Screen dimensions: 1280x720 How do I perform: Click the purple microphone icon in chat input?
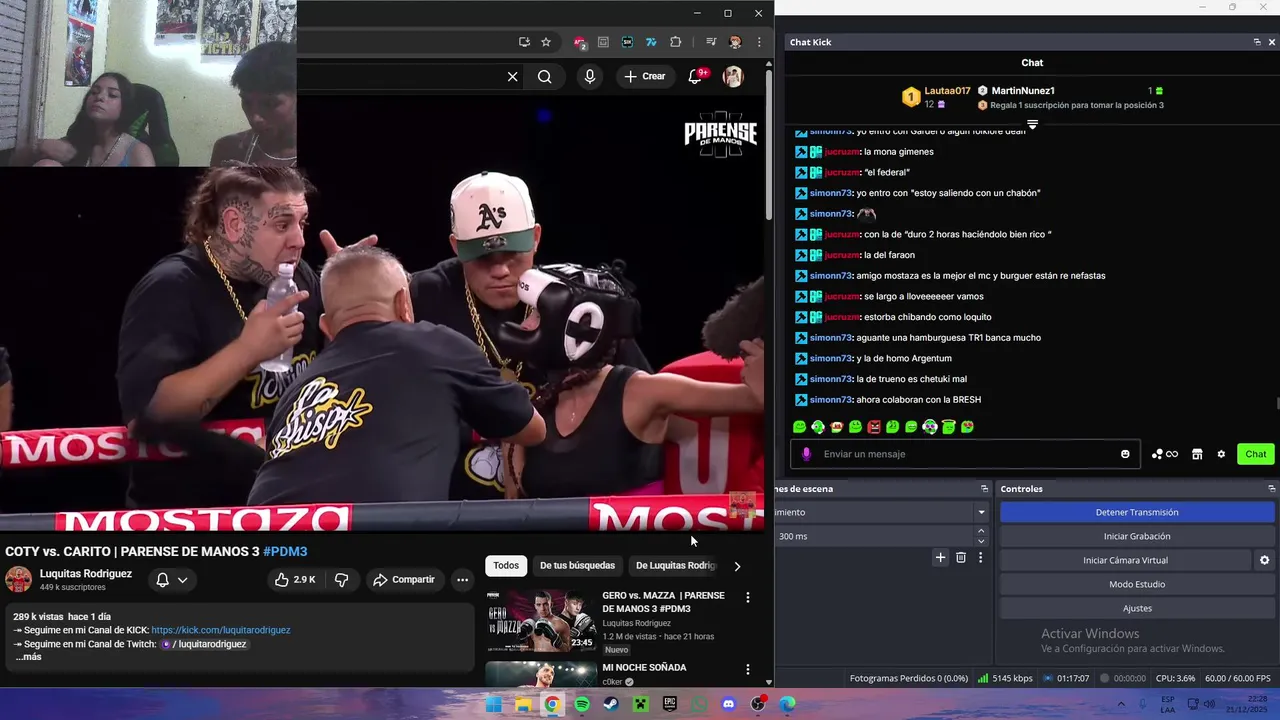(806, 454)
